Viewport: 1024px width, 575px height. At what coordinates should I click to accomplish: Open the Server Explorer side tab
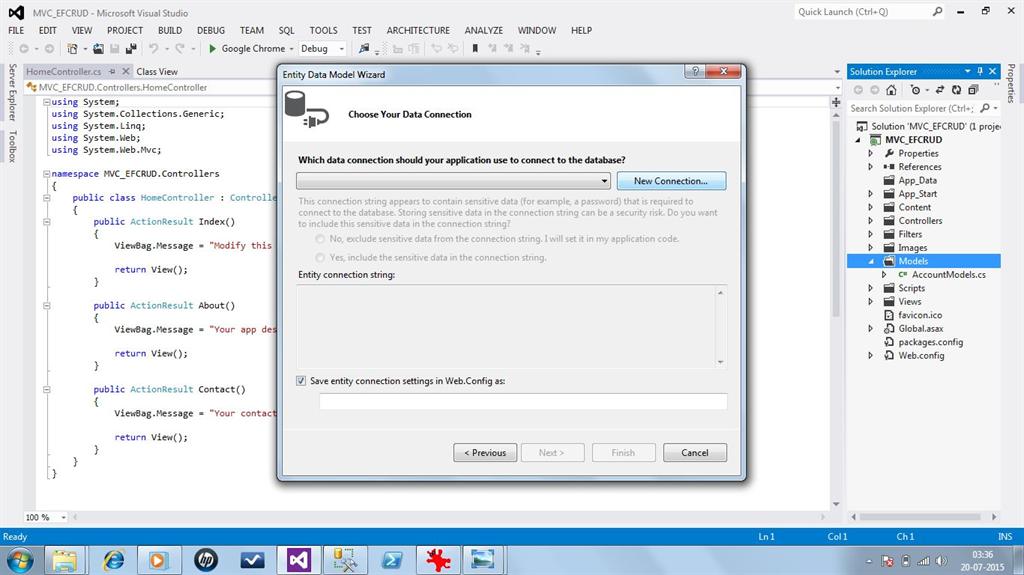pos(12,92)
